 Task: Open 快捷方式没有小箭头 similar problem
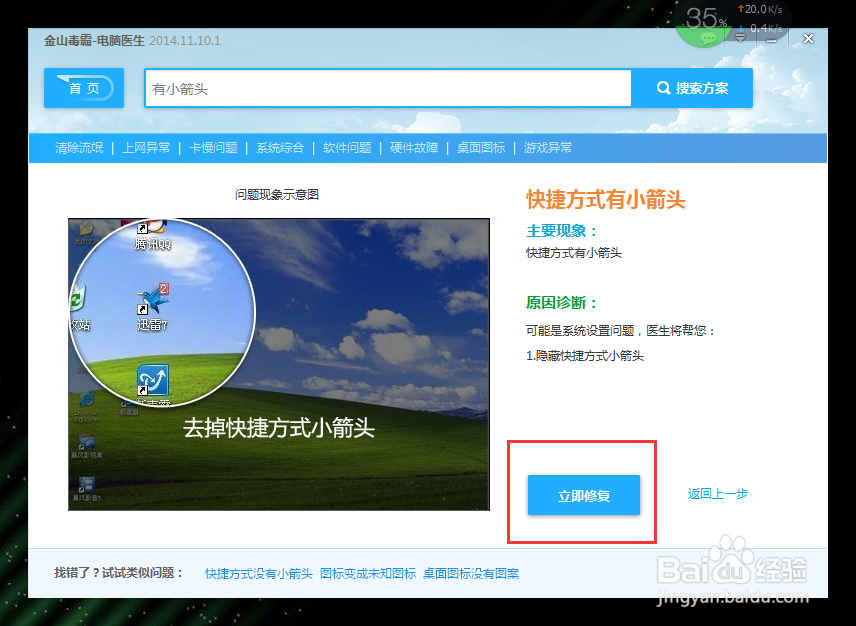(259, 574)
